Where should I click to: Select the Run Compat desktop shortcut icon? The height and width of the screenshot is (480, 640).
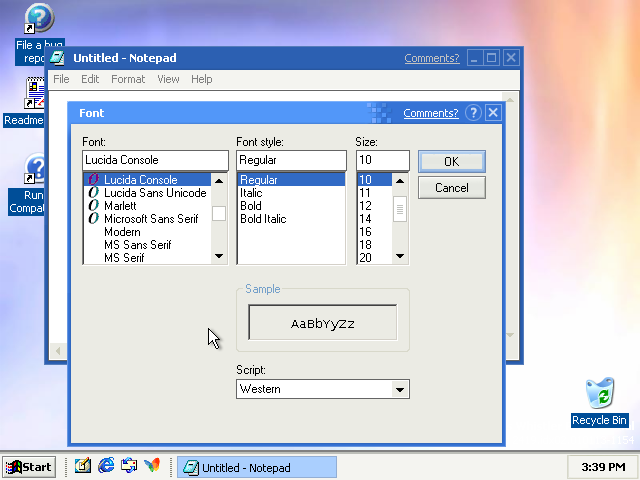click(x=35, y=168)
